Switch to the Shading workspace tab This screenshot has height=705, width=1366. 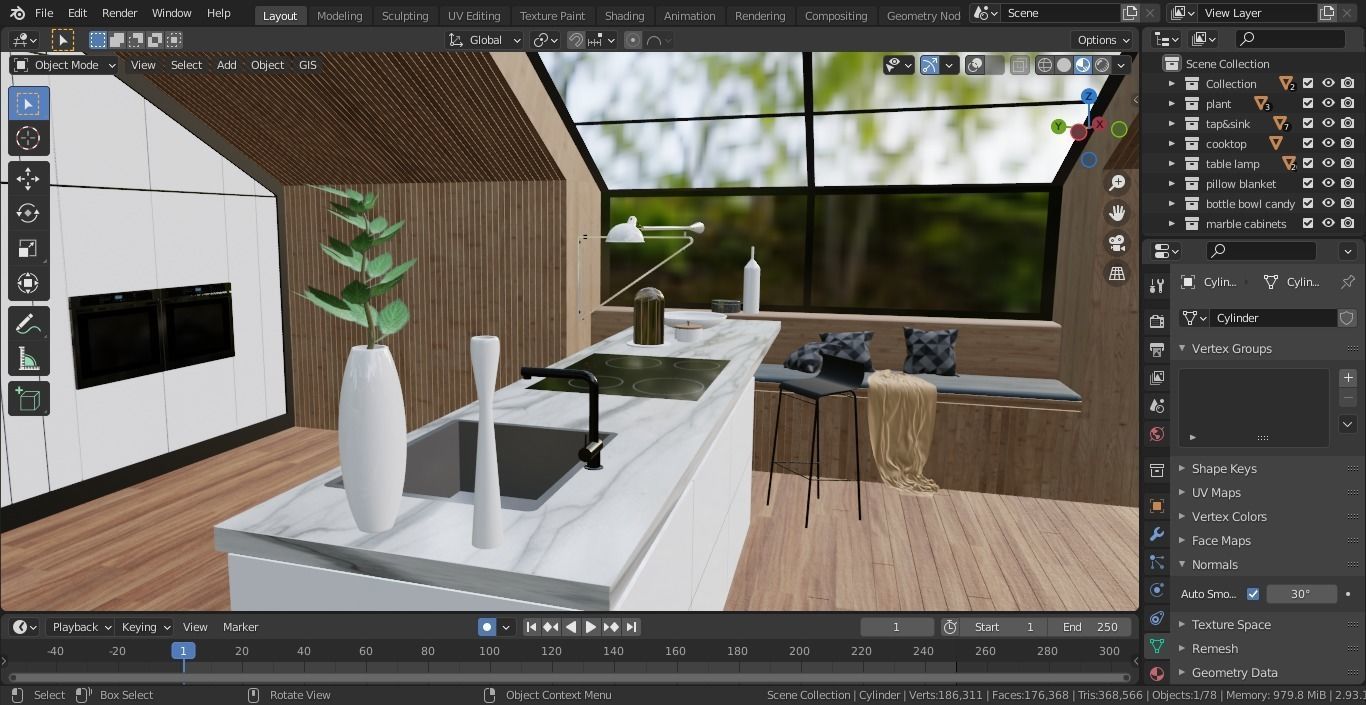pyautogui.click(x=624, y=15)
